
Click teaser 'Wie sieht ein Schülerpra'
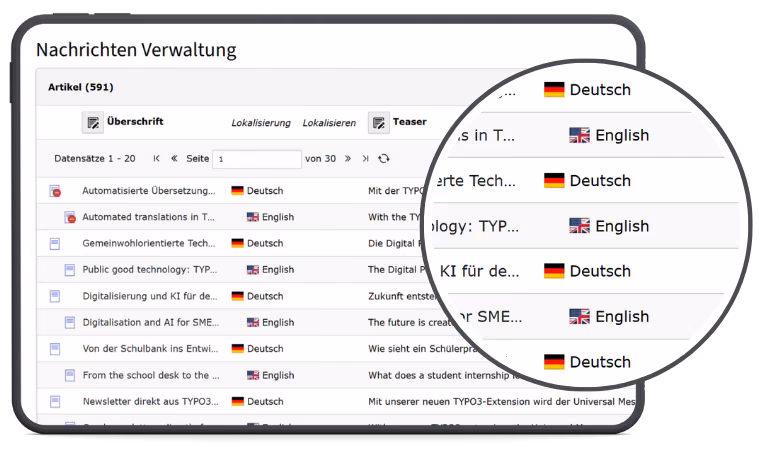423,349
